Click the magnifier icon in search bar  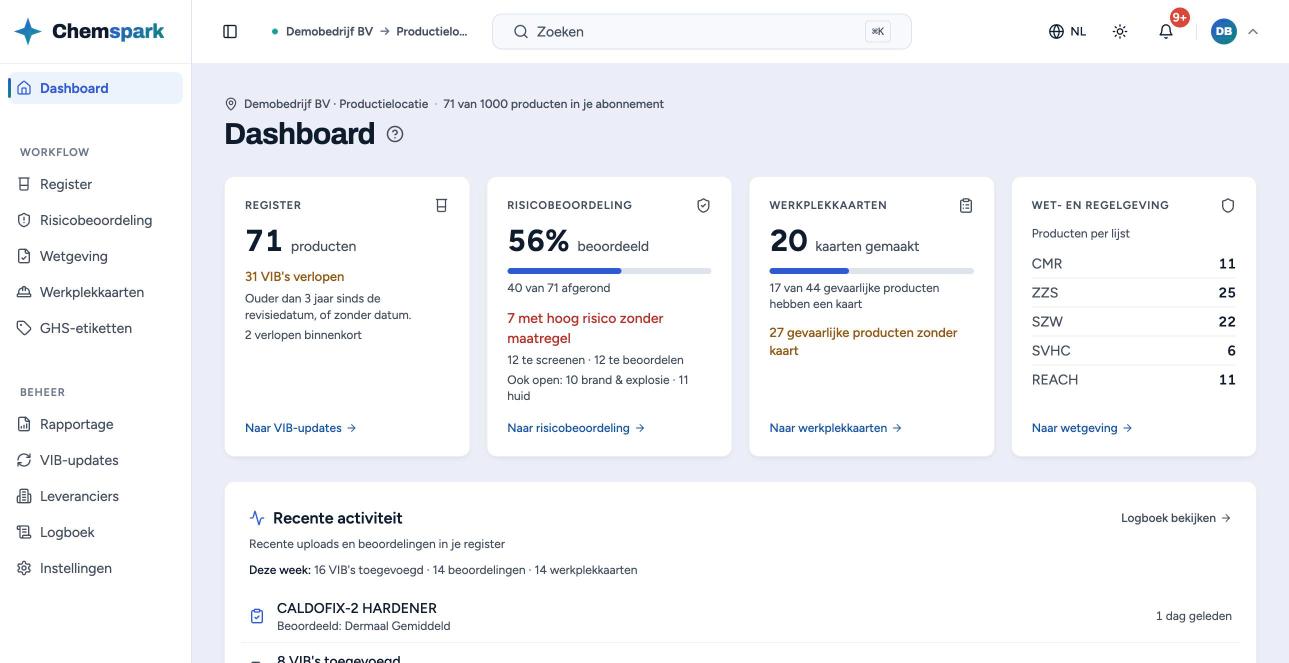(521, 32)
